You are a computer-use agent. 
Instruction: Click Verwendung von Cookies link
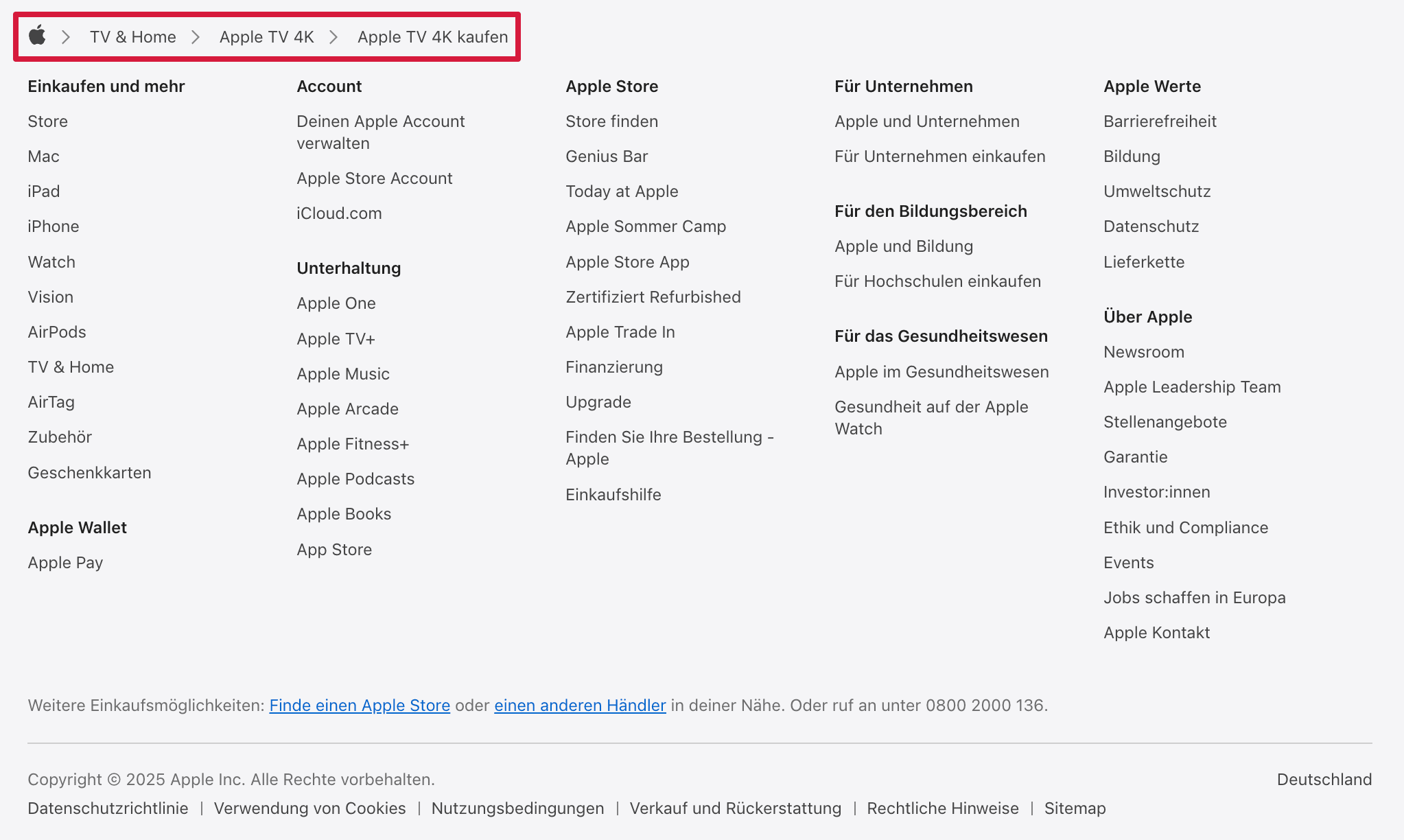[310, 808]
